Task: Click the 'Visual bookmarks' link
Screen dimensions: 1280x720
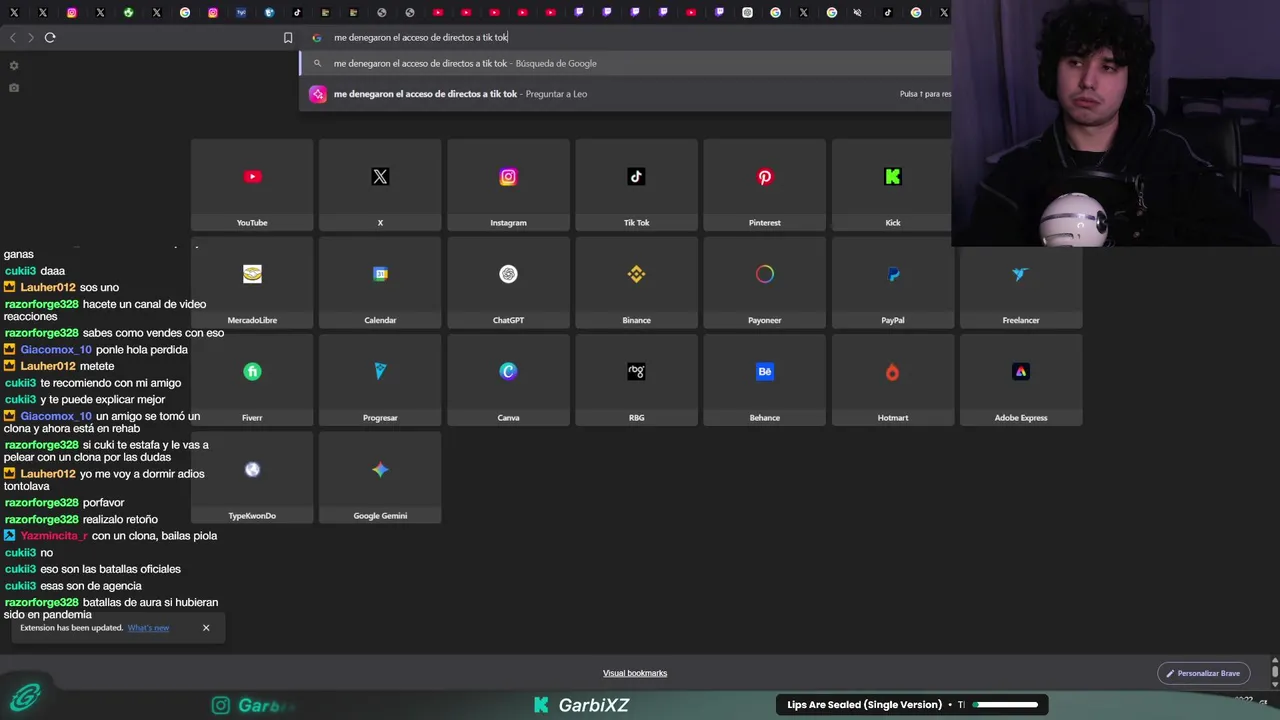Action: click(x=635, y=673)
